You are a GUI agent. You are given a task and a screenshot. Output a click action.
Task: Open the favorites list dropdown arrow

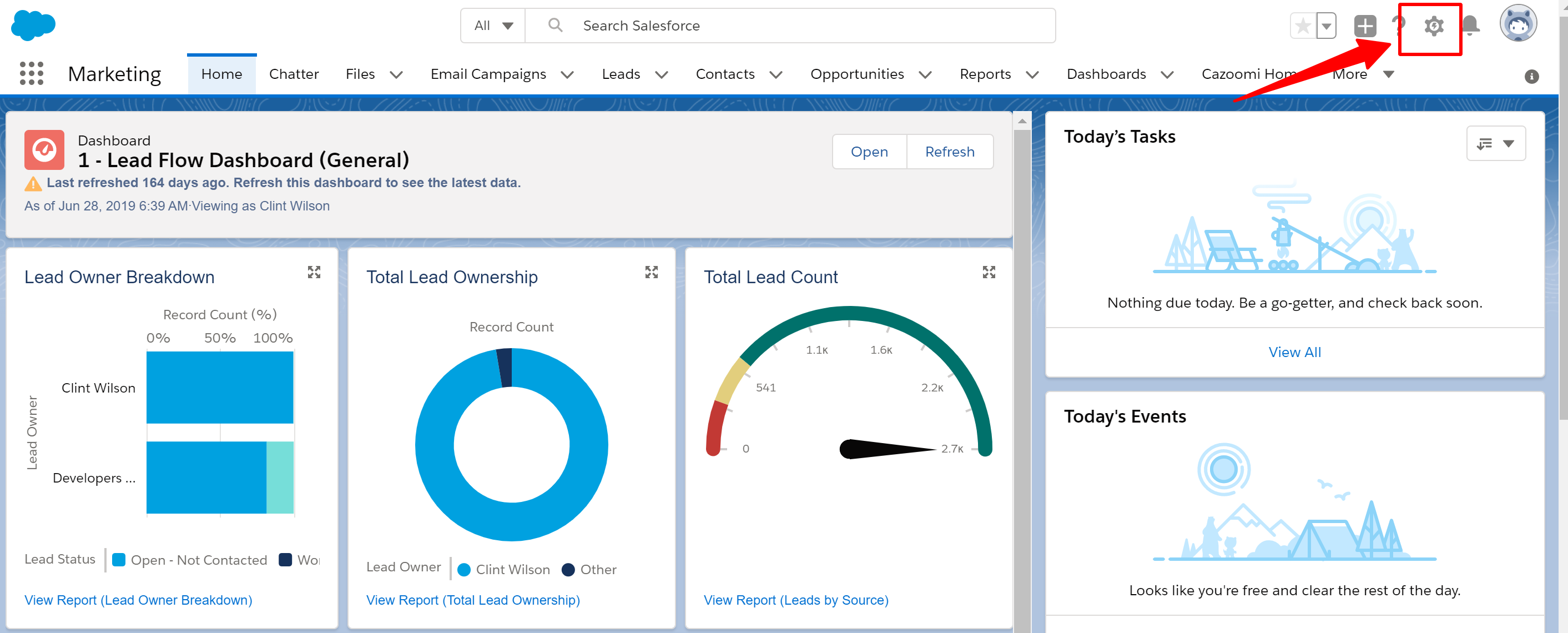click(1326, 26)
